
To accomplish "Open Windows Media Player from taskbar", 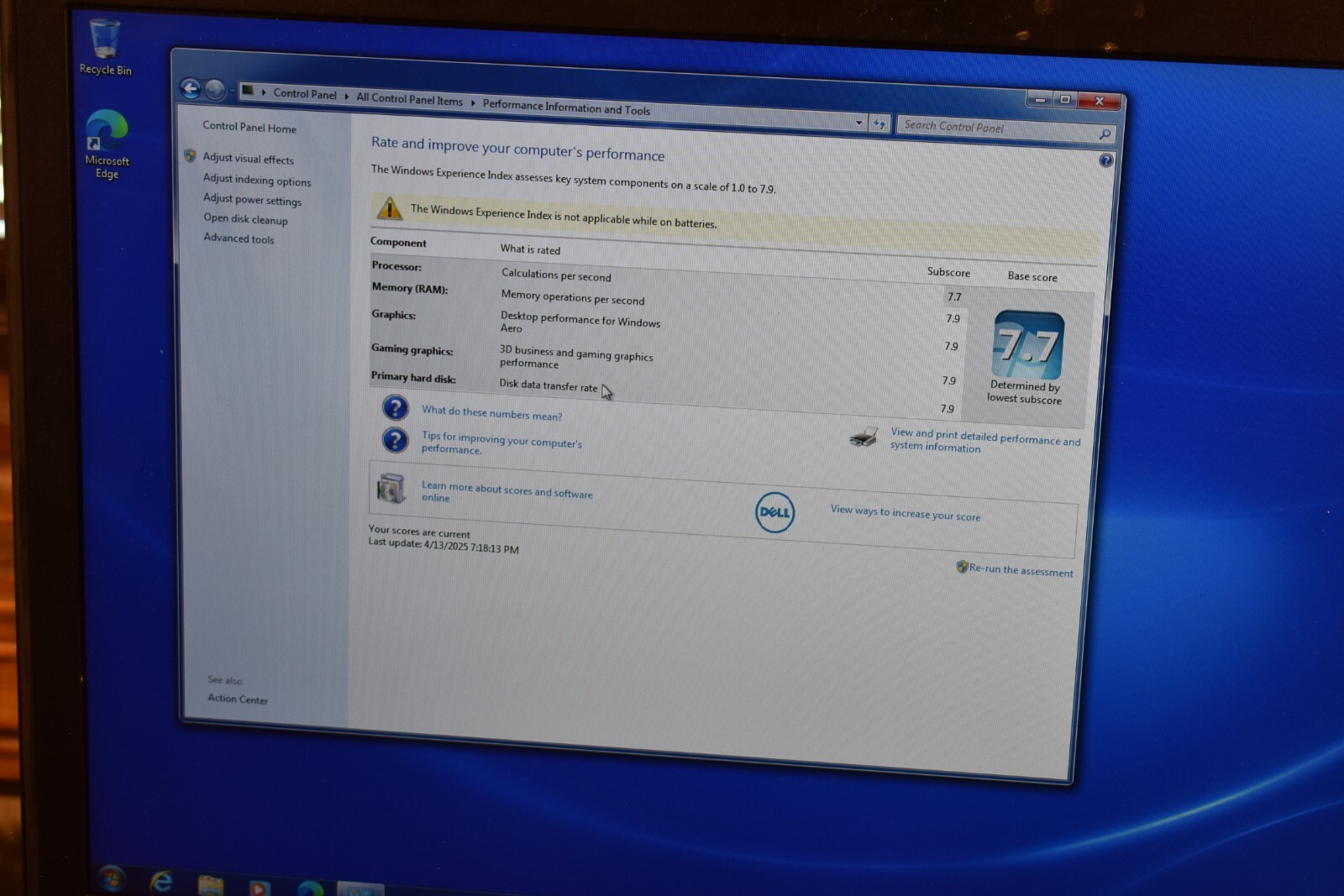I will 259,888.
